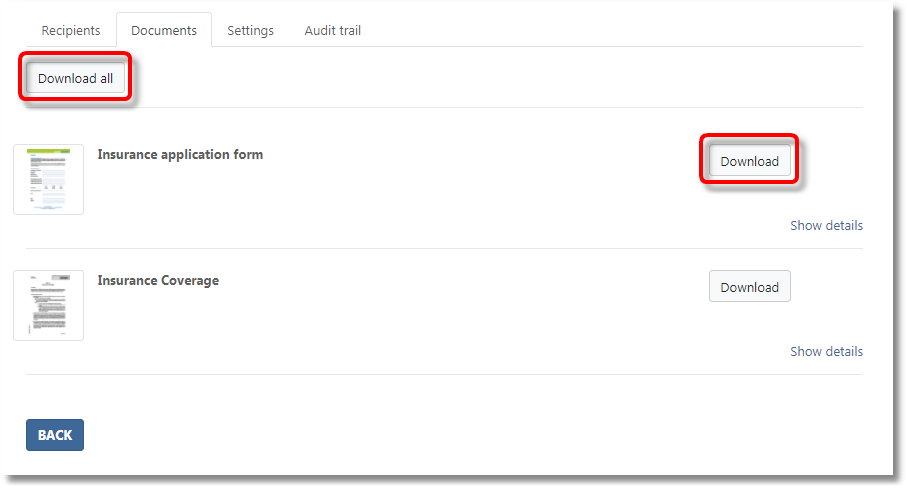Download every document at once

(x=75, y=79)
